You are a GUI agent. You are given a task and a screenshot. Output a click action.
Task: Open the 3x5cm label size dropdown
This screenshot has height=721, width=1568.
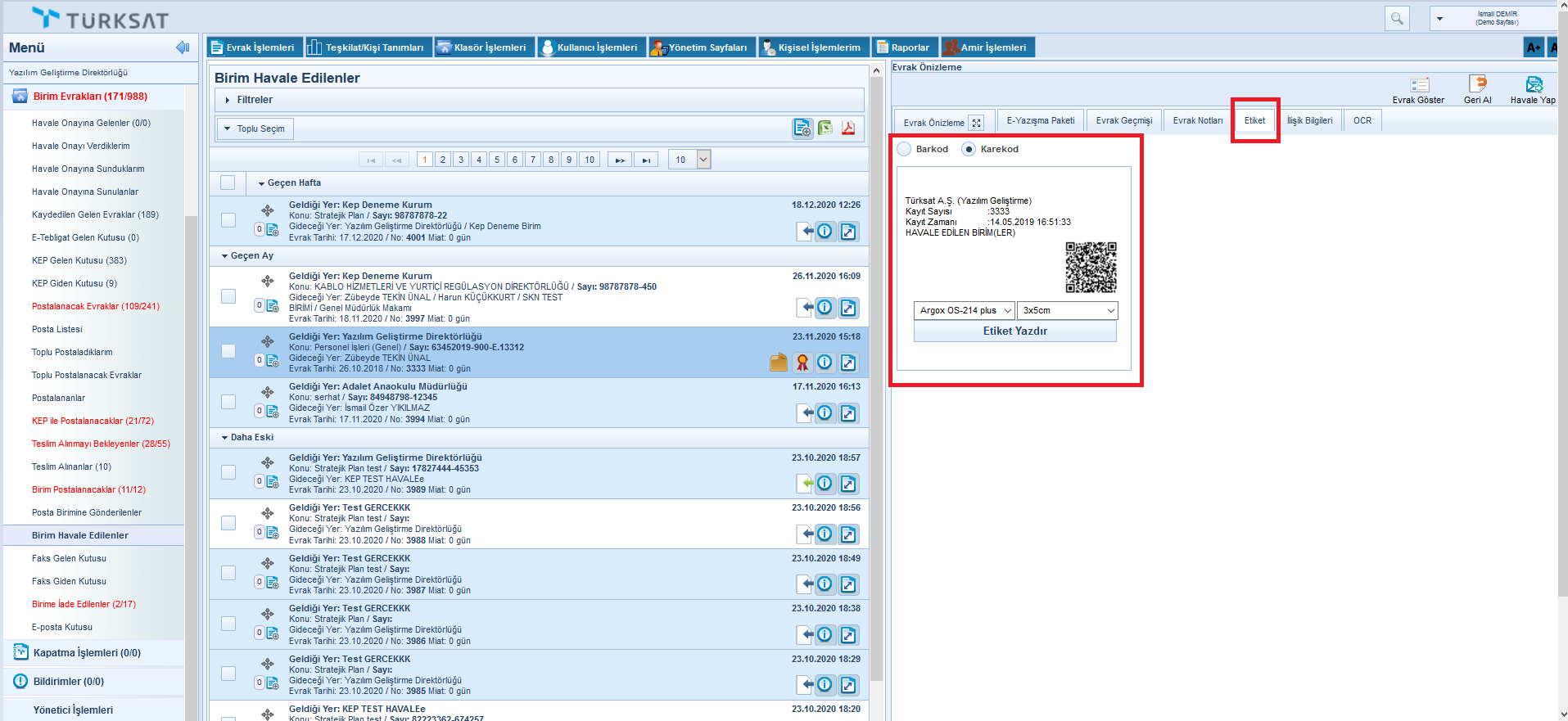[x=1067, y=310]
